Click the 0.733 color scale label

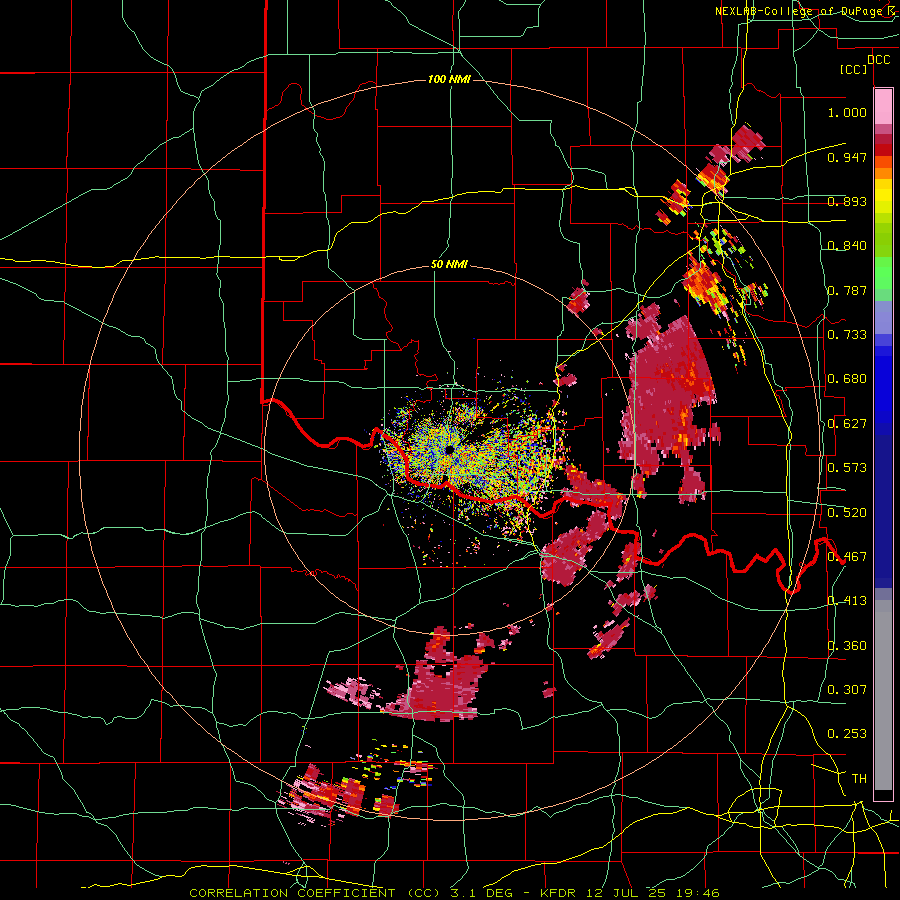click(x=847, y=335)
